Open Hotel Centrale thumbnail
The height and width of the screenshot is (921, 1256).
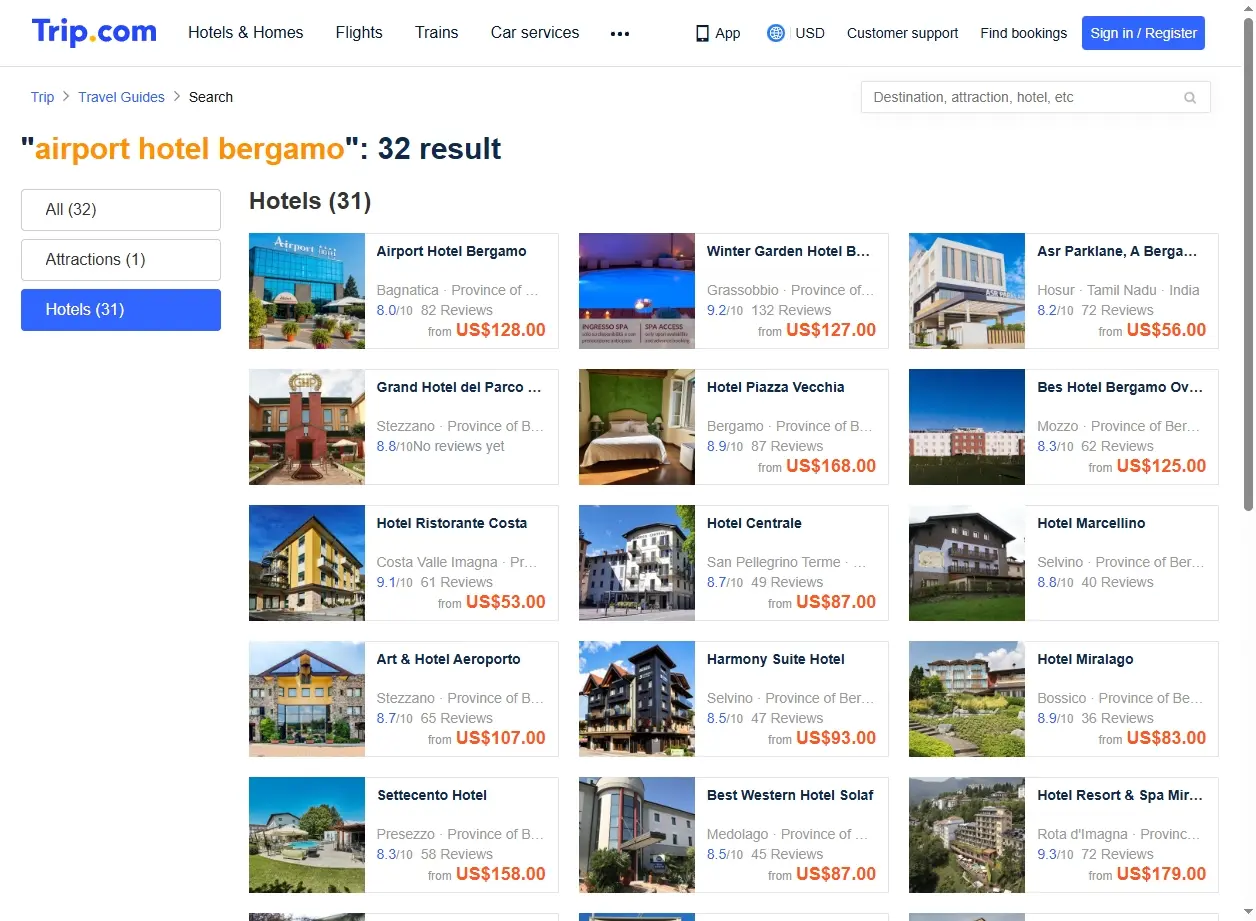pyautogui.click(x=637, y=563)
